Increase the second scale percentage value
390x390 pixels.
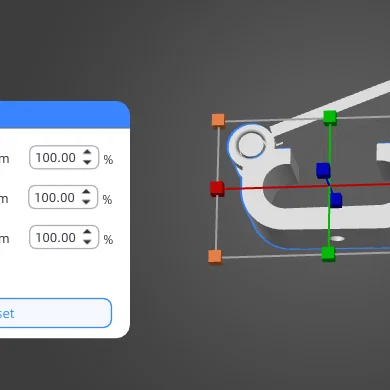86,192
